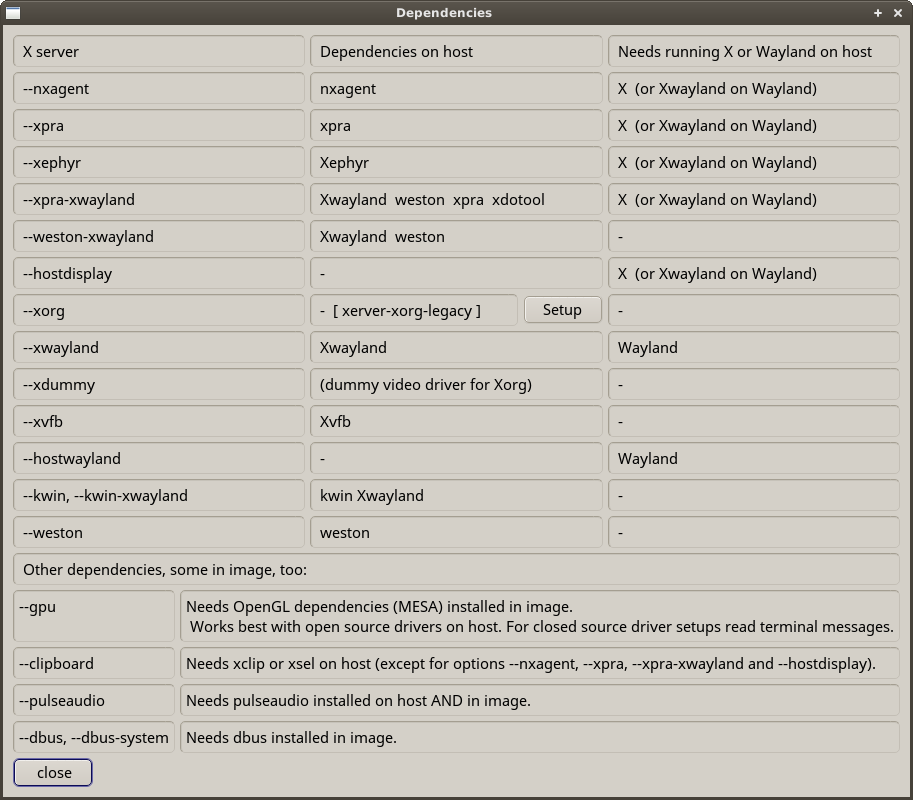Click Needs pulseaudio installed description

(x=540, y=700)
